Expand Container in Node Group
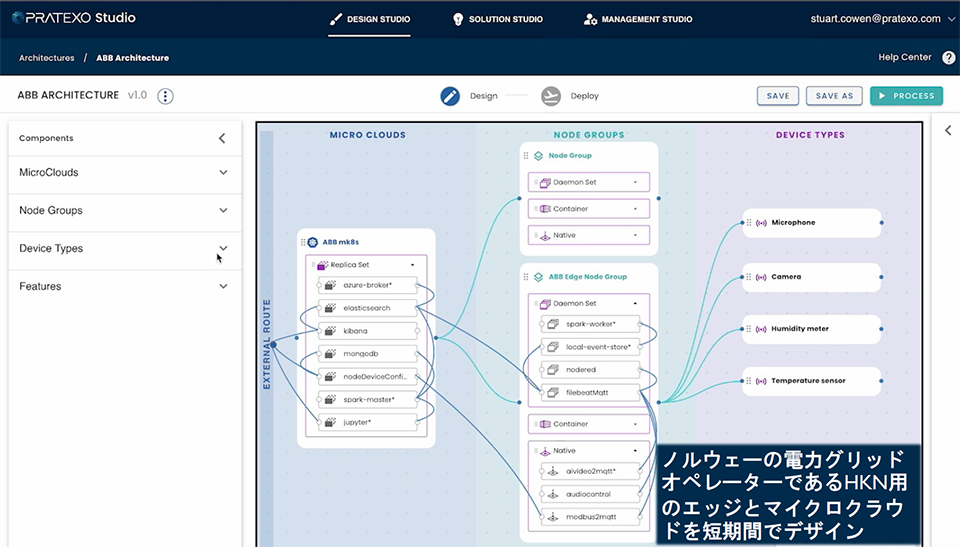 pyautogui.click(x=636, y=209)
